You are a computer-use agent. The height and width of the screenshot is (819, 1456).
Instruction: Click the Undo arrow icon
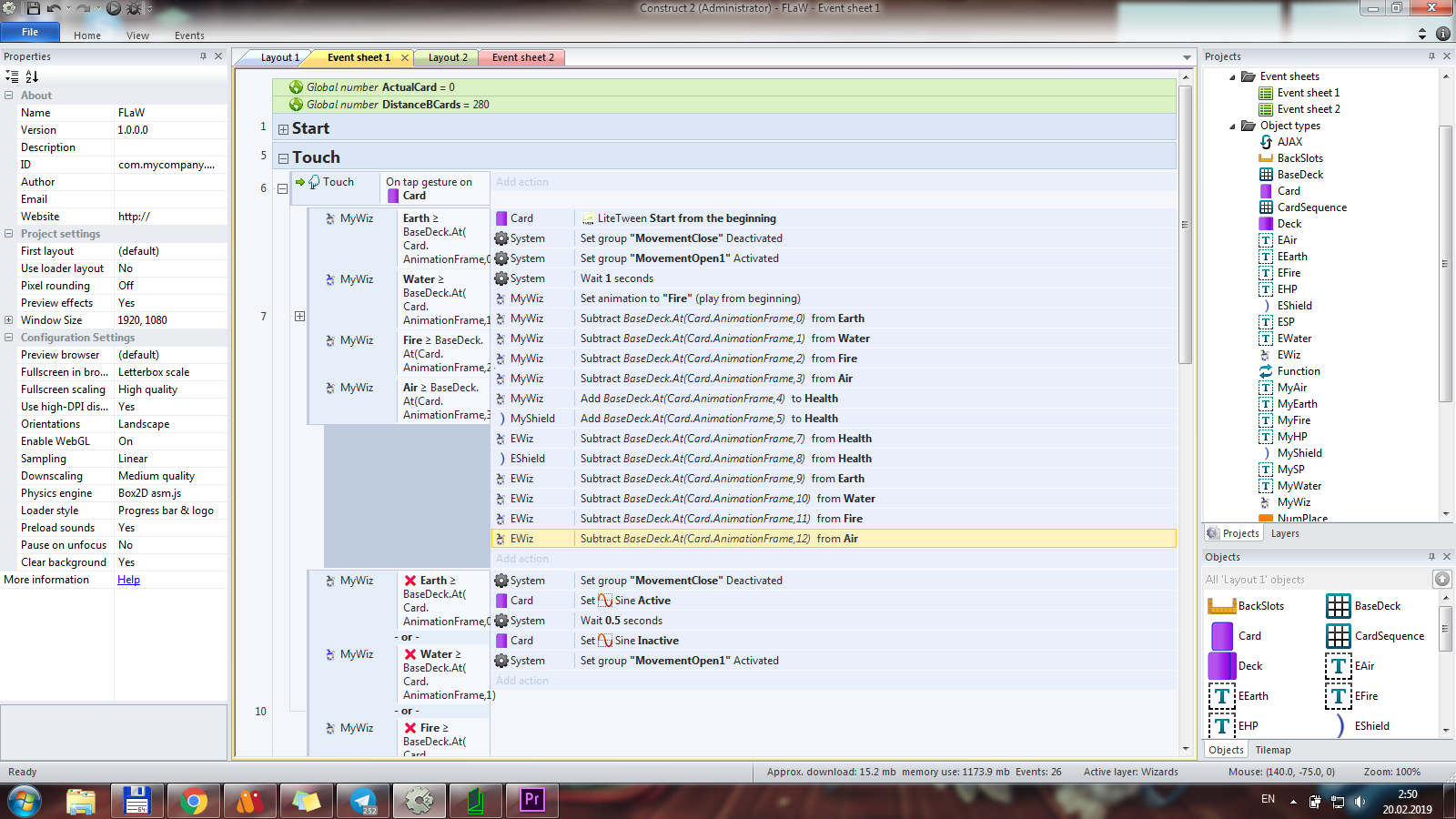pyautogui.click(x=54, y=8)
